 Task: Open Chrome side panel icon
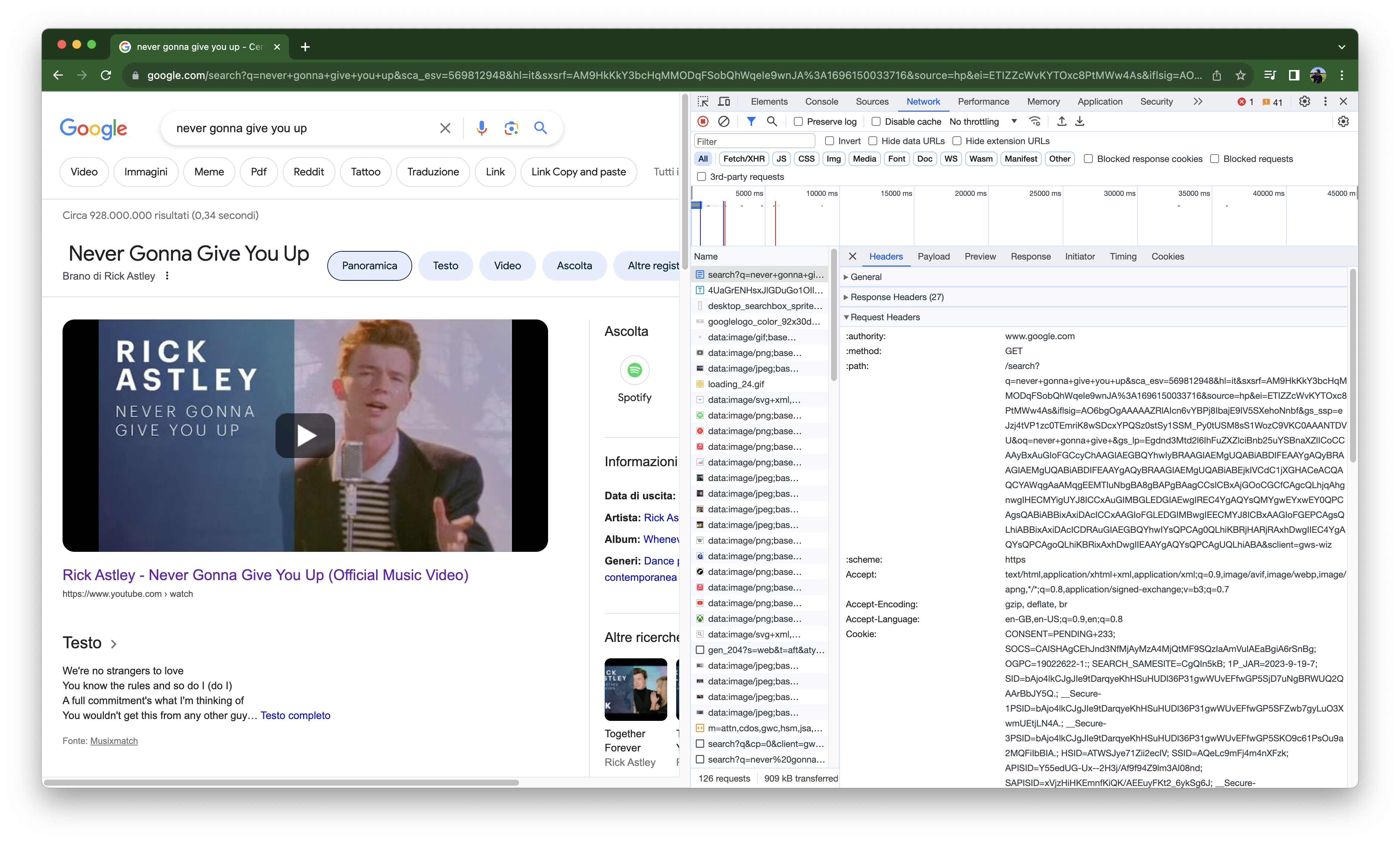coord(1294,76)
